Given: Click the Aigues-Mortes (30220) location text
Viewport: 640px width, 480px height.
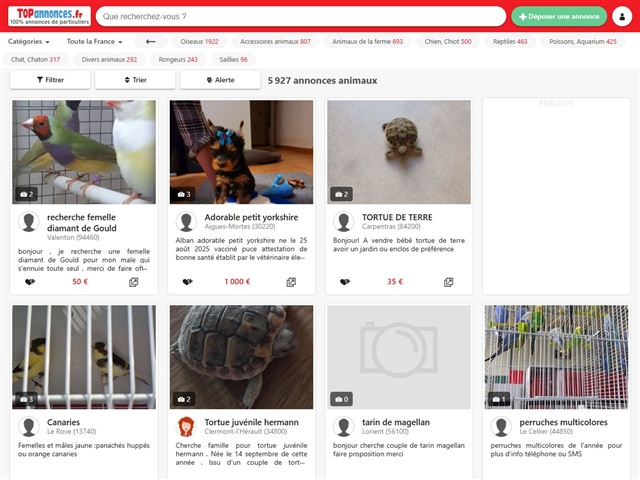Looking at the screenshot, I should click(240, 227).
